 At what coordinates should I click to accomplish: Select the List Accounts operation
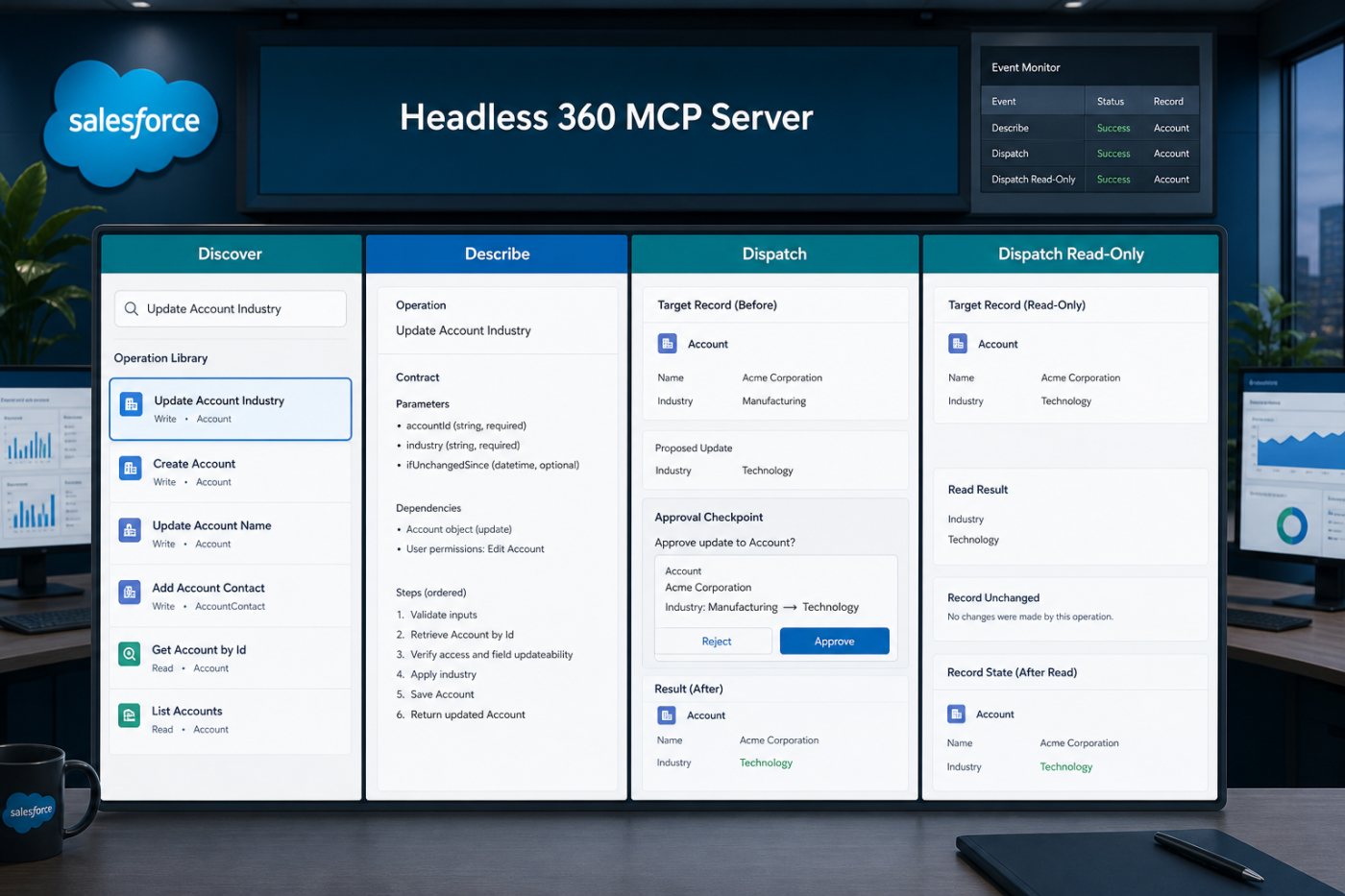pyautogui.click(x=231, y=719)
